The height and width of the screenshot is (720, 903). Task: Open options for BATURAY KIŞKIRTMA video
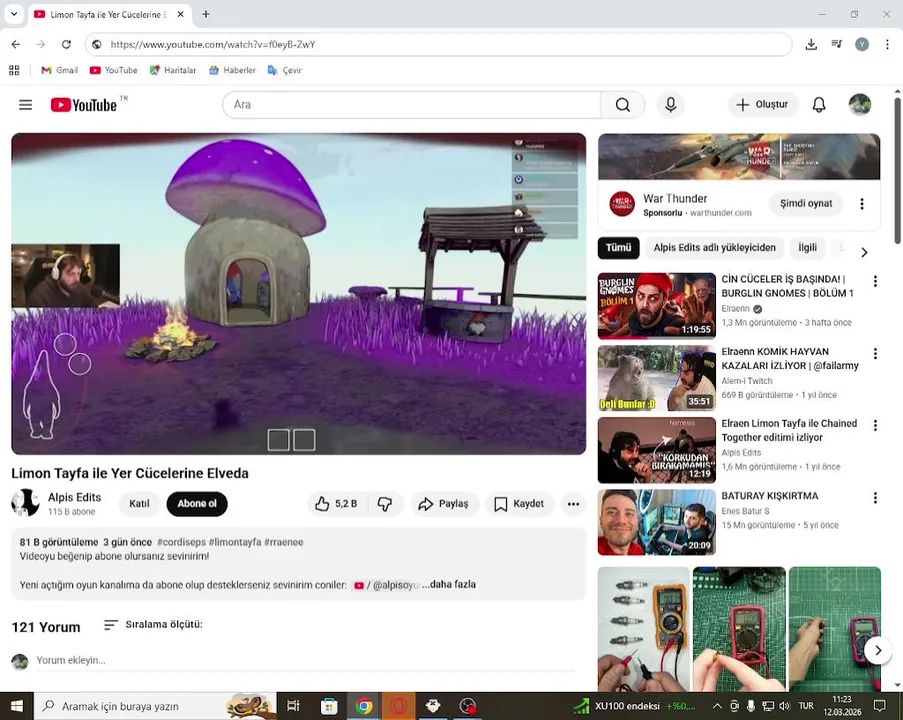pyautogui.click(x=875, y=498)
